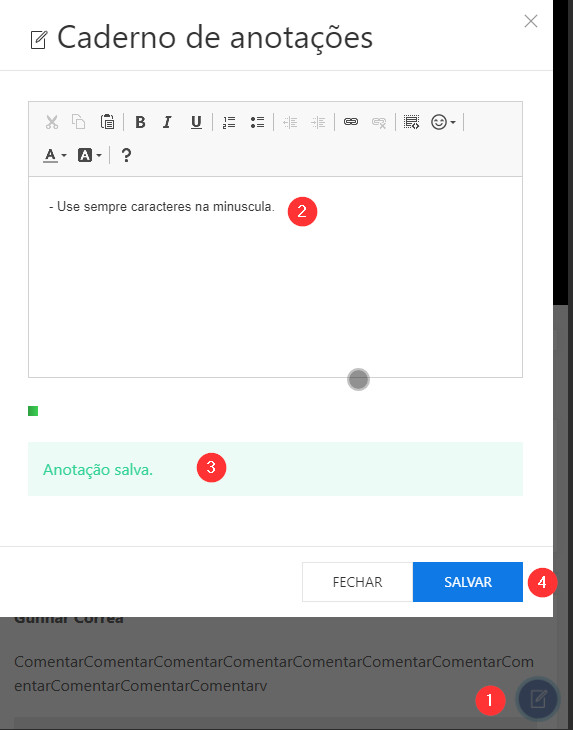Open the text color dropdown
This screenshot has height=730, width=573.
coord(55,155)
